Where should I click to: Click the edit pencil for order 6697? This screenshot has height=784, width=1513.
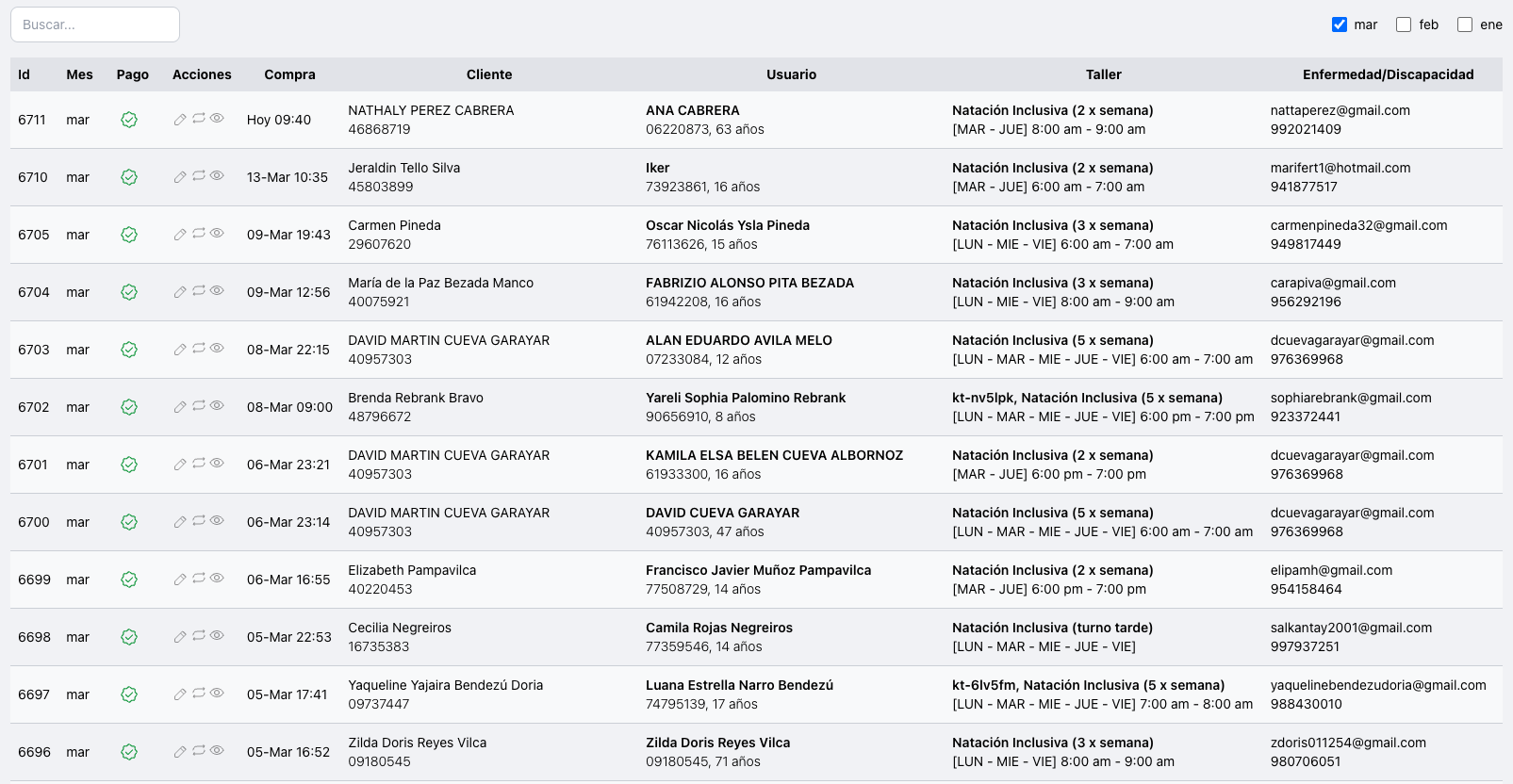[180, 694]
